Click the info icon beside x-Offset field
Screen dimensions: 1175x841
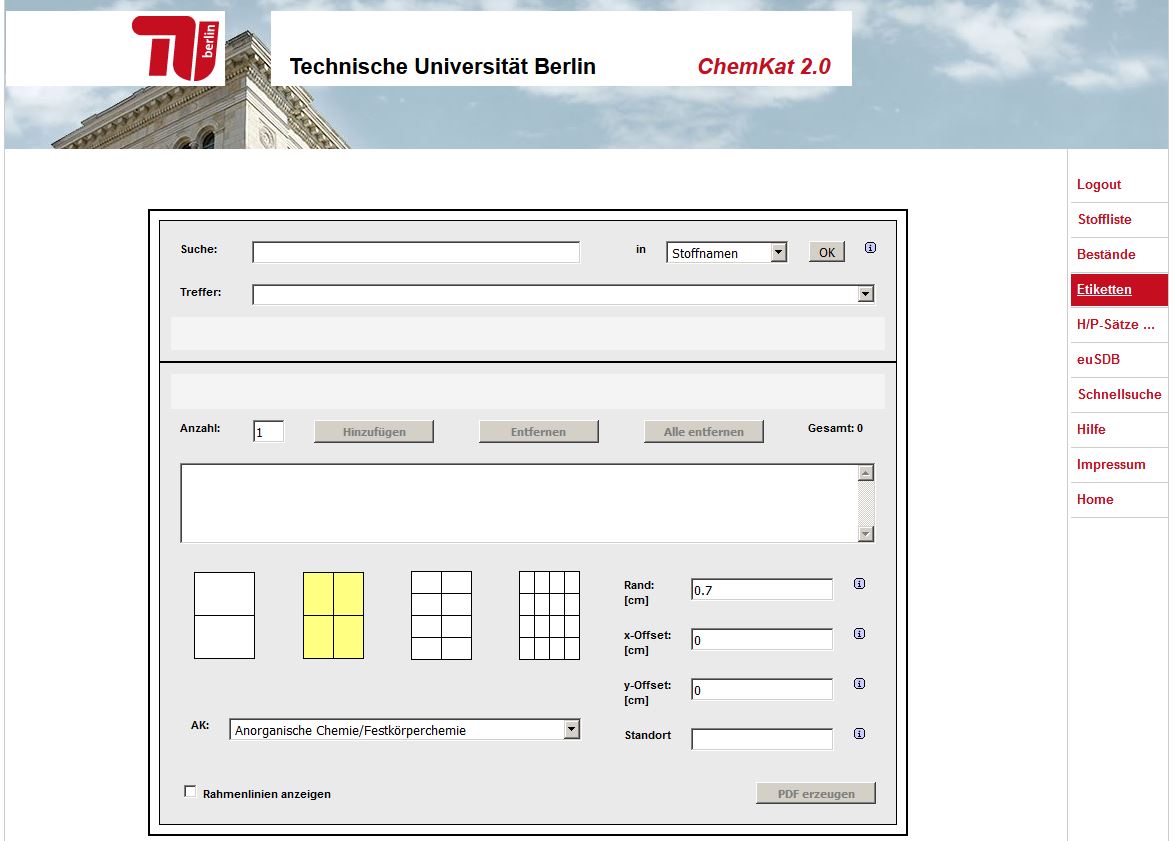859,634
